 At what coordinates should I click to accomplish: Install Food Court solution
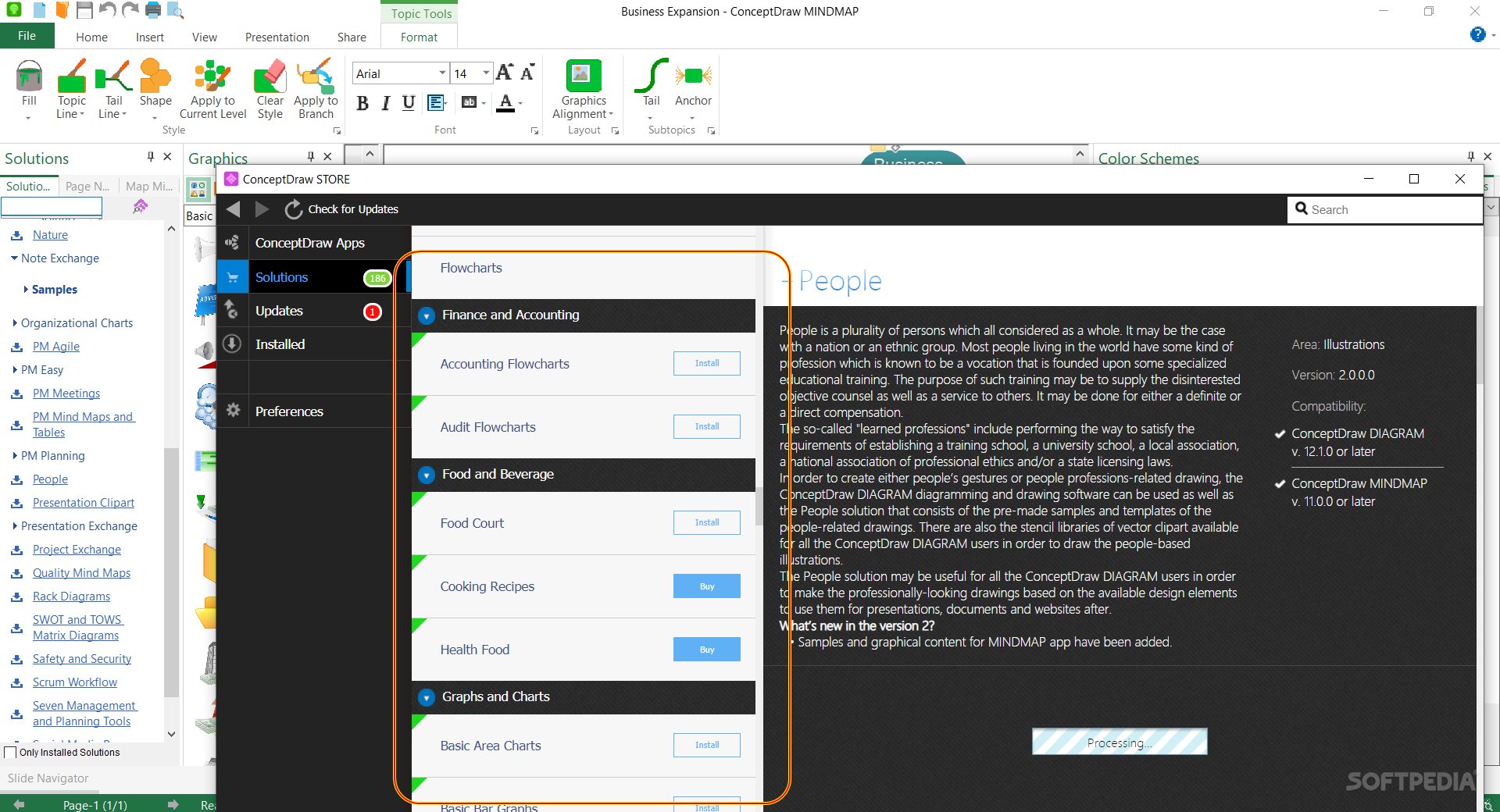click(x=707, y=522)
